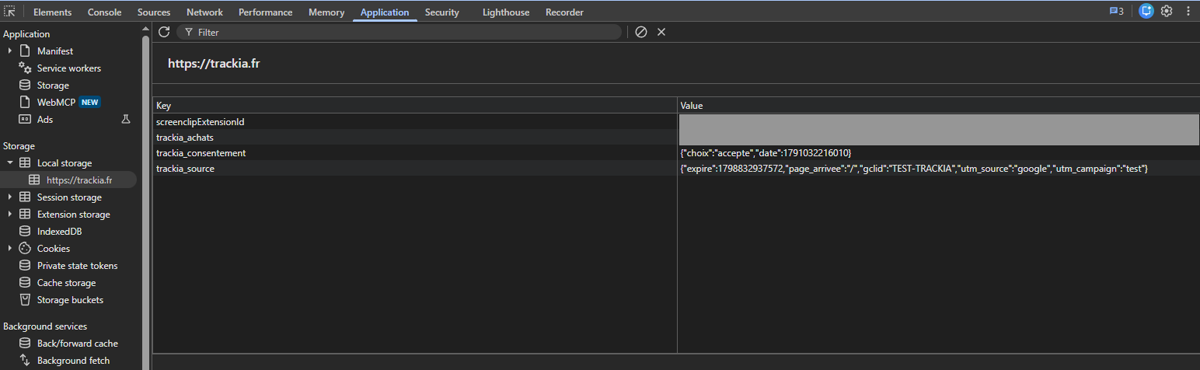Clear all local storage entries icon

click(x=641, y=32)
